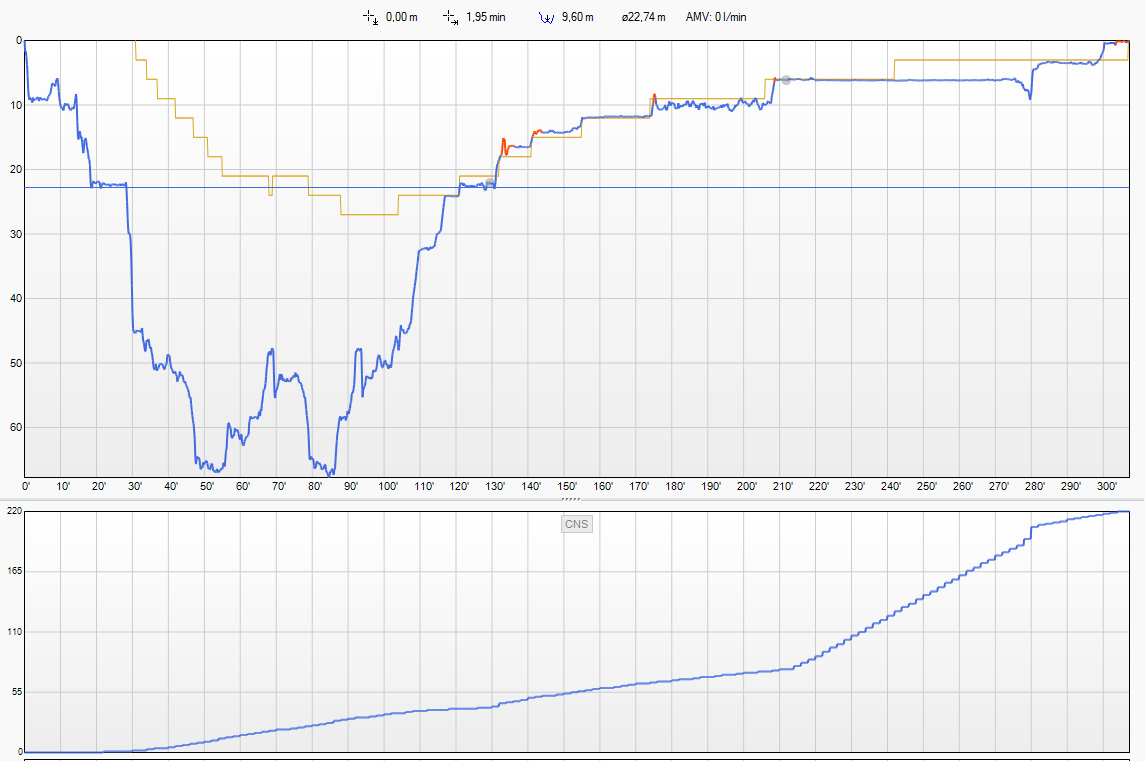Click the cursor time crosshair icon
This screenshot has width=1145, height=761.
(451, 17)
